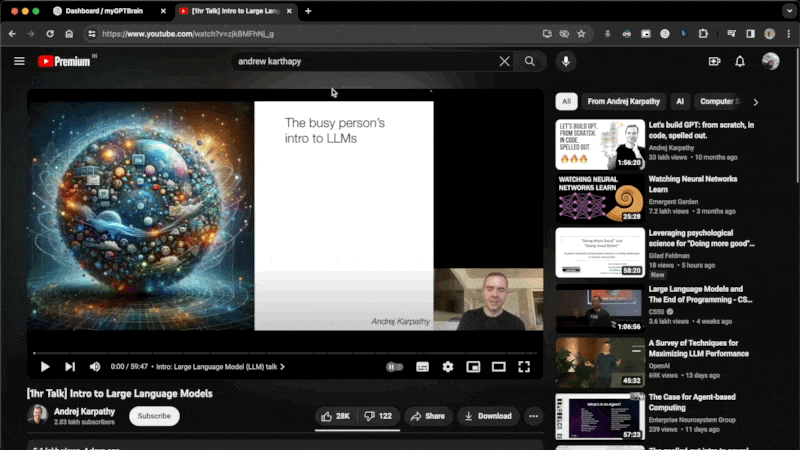This screenshot has height=450, width=800.
Task: Open 'A Survey of Techniques for Maximizing LLM Performance'
Action: 698,348
